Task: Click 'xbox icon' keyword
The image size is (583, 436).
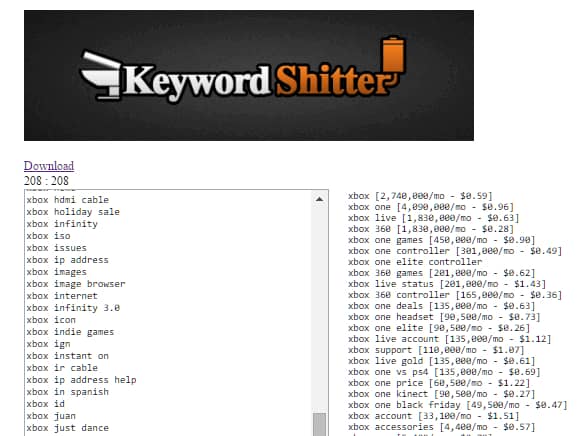Action: [51, 320]
